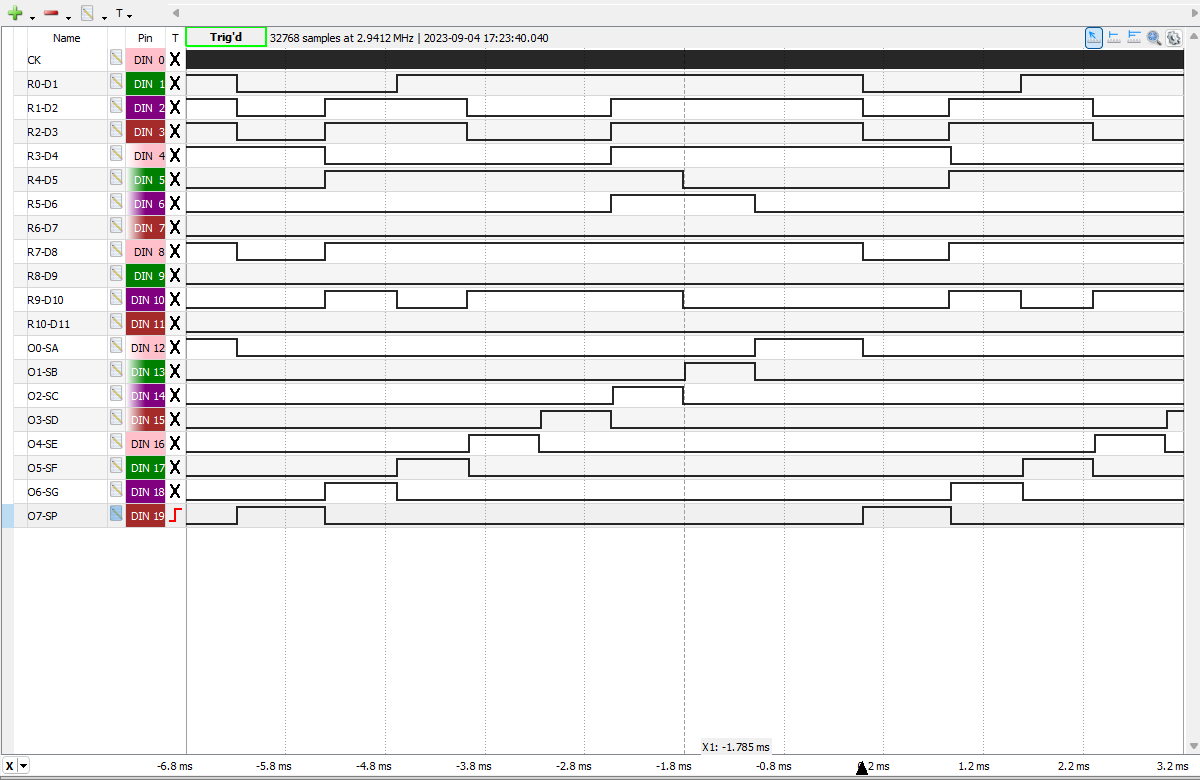Click the trigger position marker on the time axis

862,767
